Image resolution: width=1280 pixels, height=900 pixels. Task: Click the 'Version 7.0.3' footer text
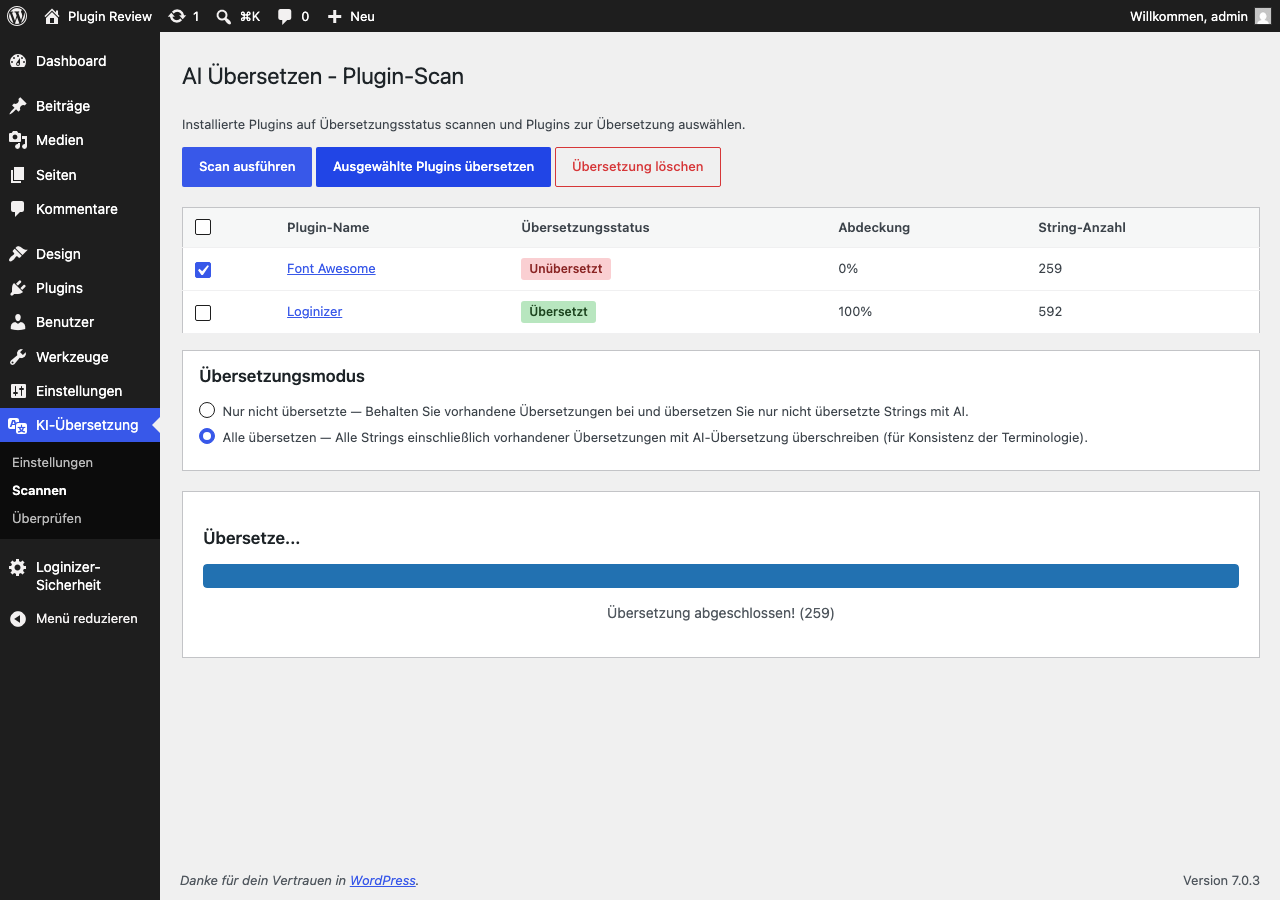(1221, 880)
